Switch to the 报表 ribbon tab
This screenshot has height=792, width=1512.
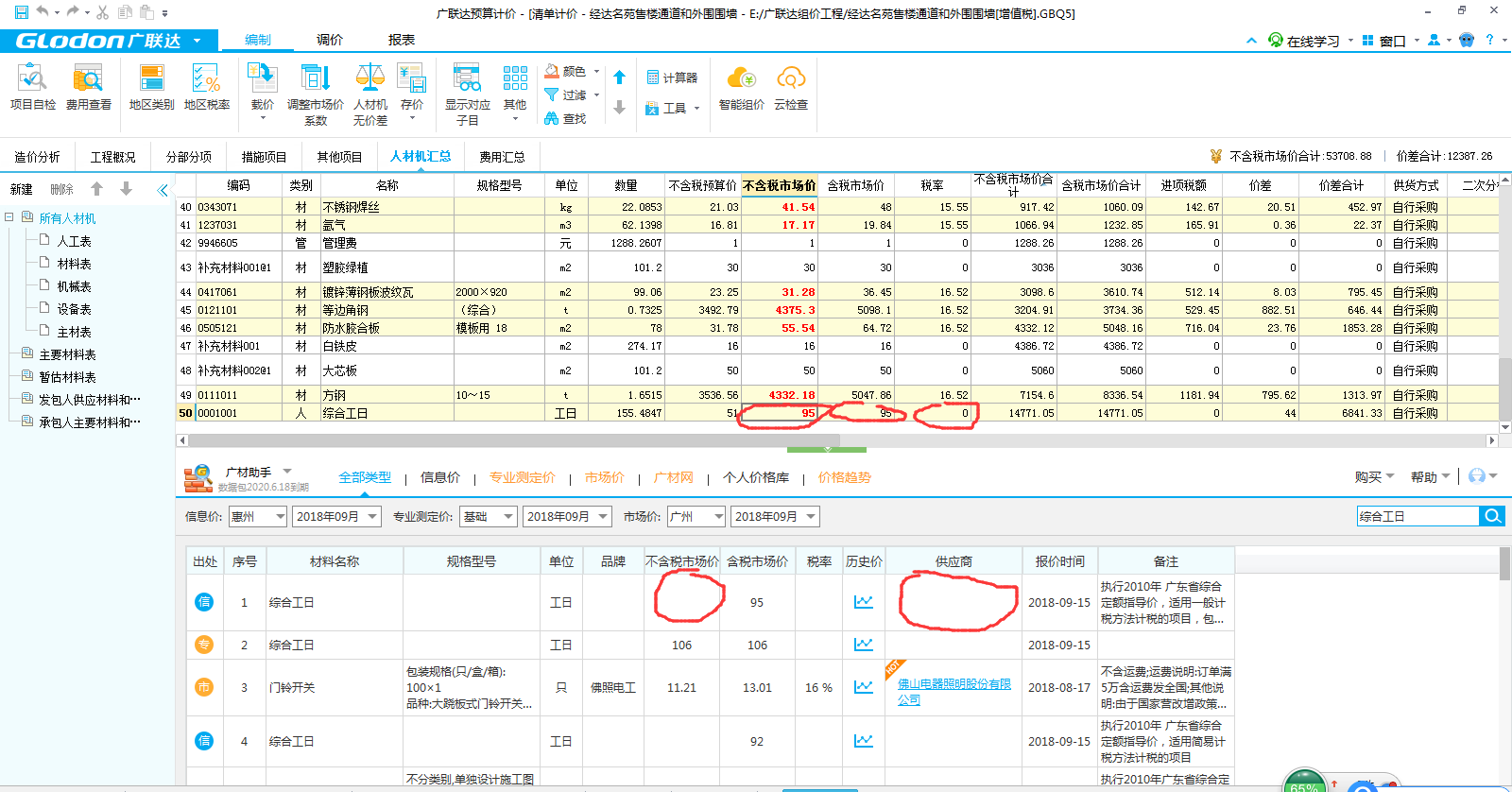pos(402,40)
